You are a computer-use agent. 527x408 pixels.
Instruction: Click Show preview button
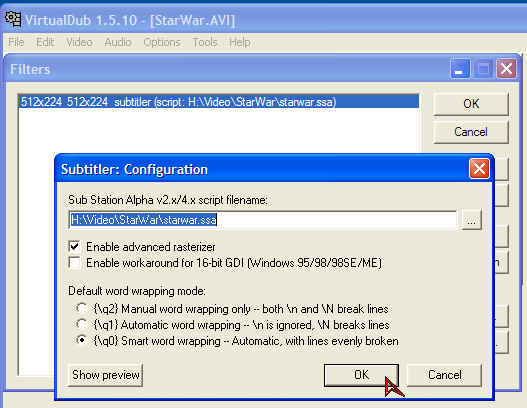point(106,375)
